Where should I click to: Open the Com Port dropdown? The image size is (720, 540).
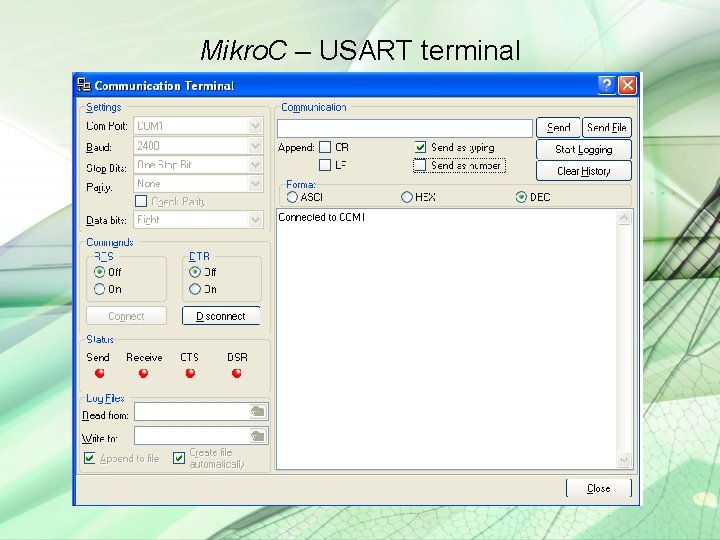coord(255,125)
